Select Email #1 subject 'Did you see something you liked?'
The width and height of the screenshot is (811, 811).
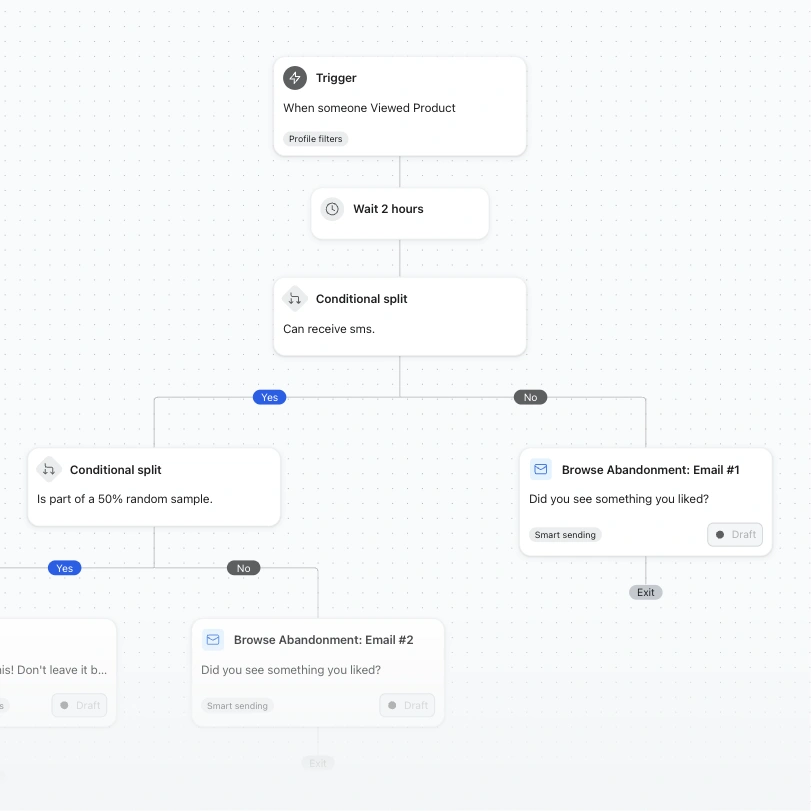619,499
